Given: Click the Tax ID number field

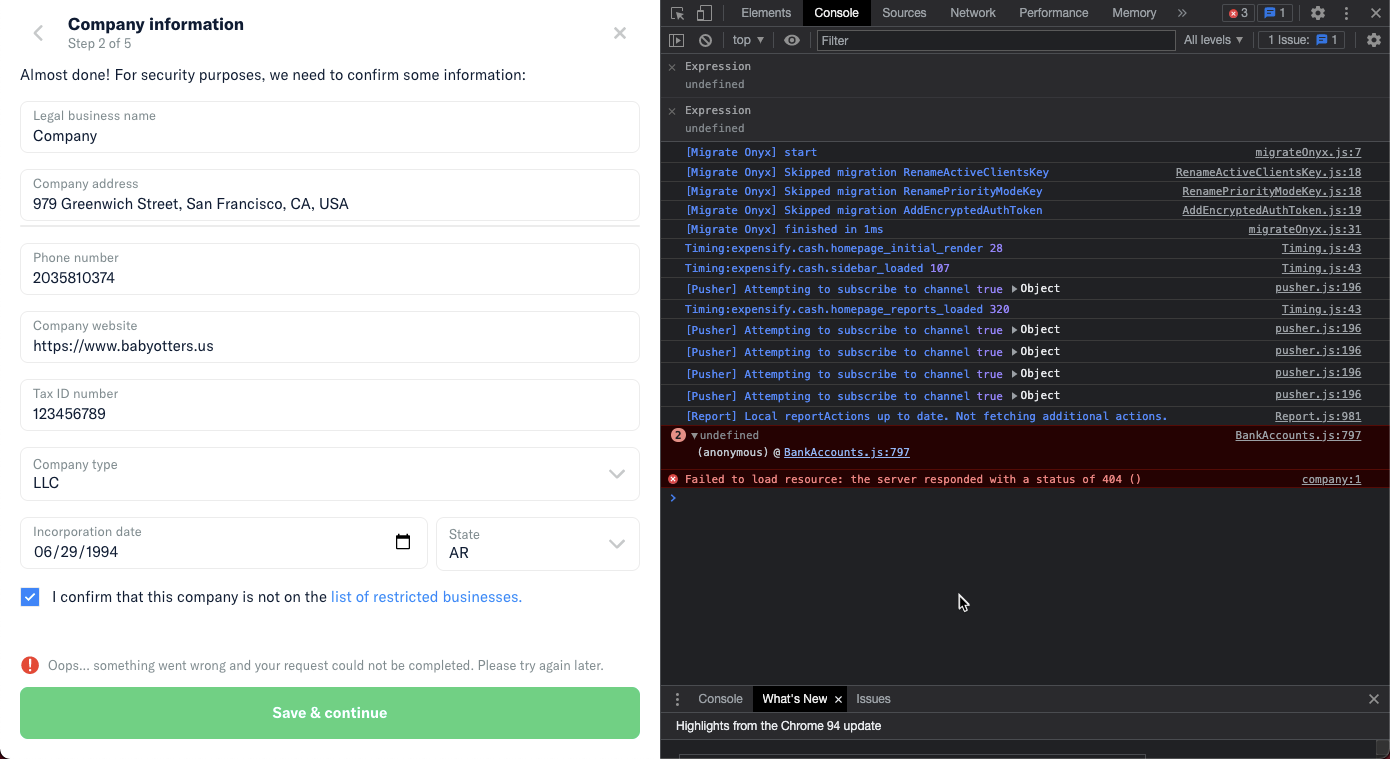Looking at the screenshot, I should click(330, 405).
